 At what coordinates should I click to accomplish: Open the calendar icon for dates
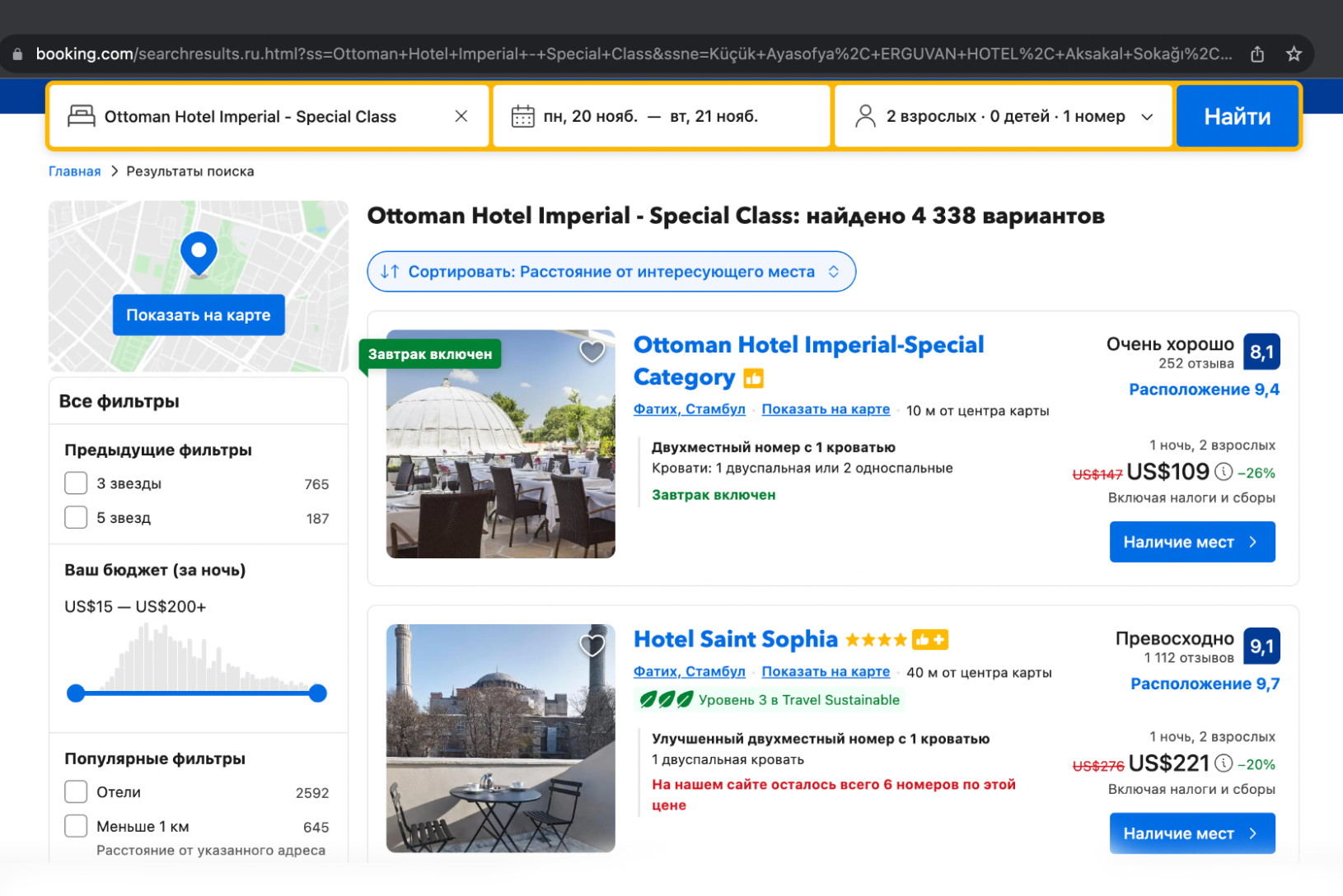[523, 116]
